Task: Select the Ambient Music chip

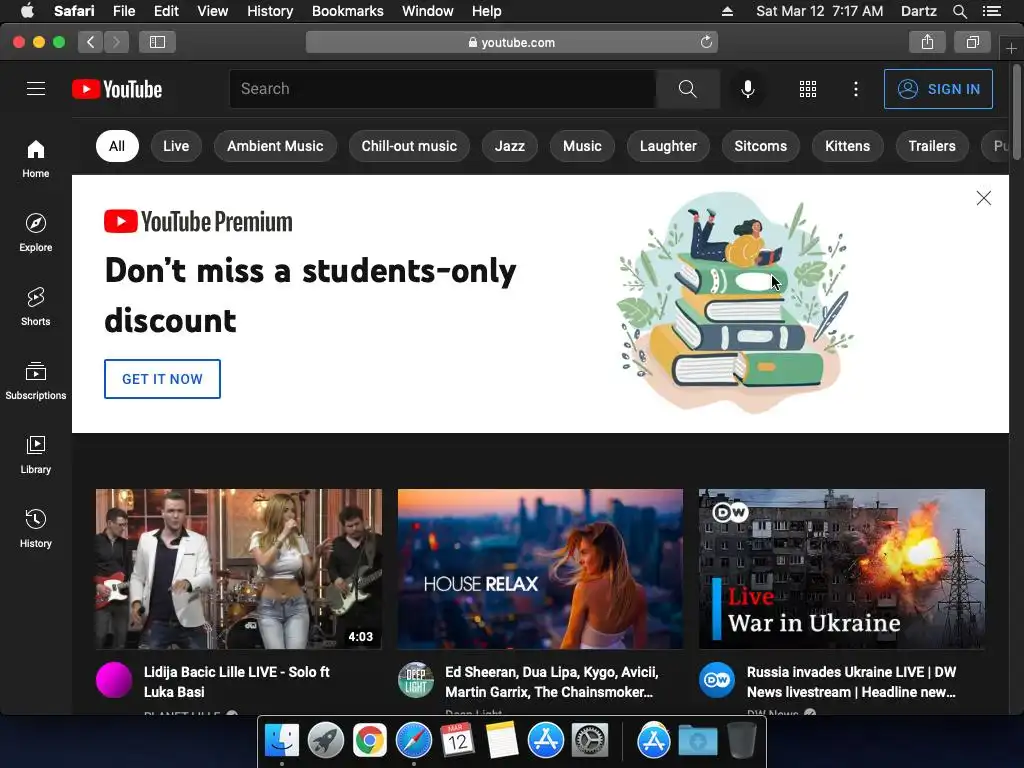Action: pyautogui.click(x=275, y=146)
